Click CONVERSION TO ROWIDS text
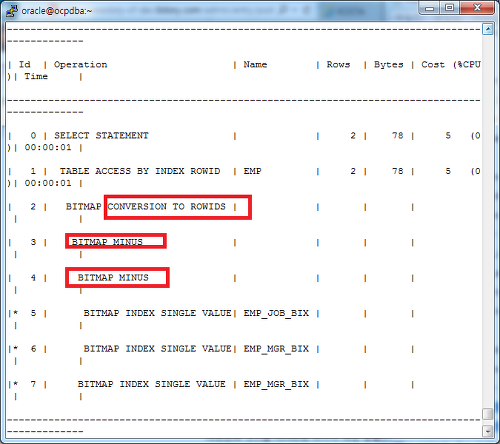This screenshot has height=444, width=500. tap(166, 207)
